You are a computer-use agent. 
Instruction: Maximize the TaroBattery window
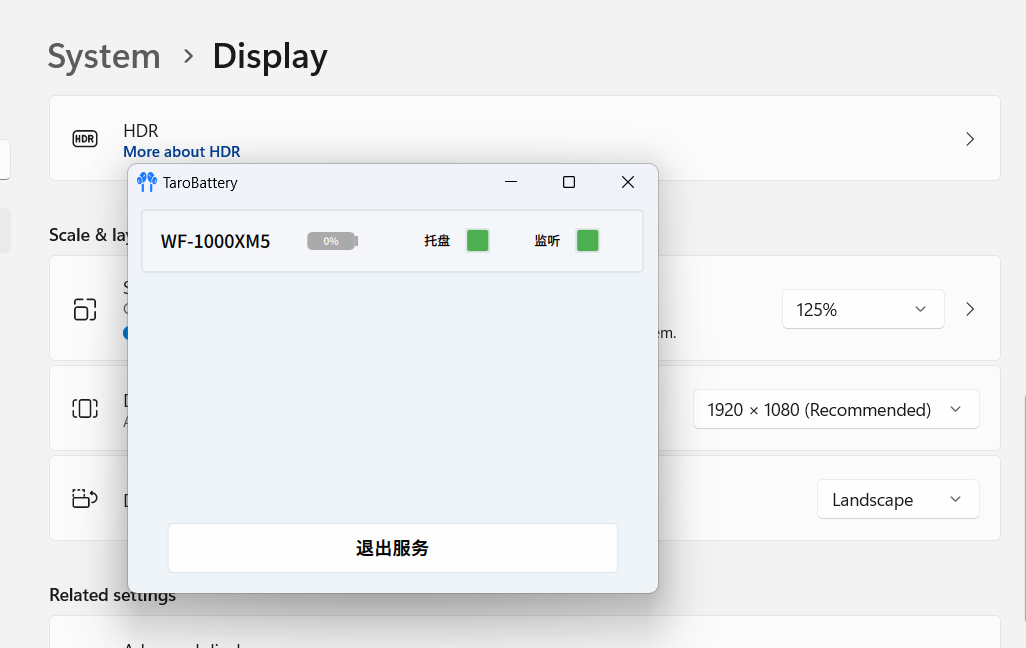tap(569, 182)
